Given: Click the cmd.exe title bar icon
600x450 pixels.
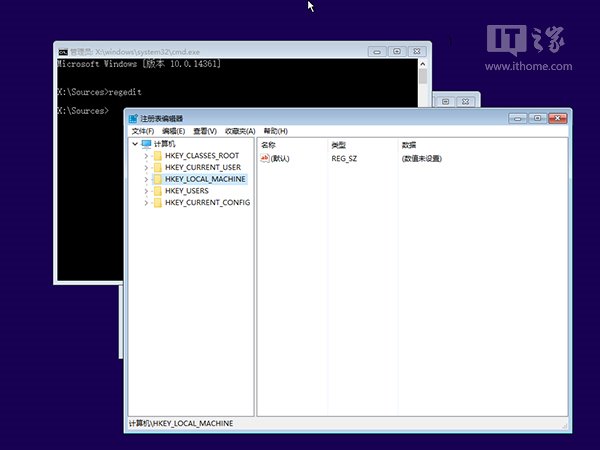Looking at the screenshot, I should 63,51.
